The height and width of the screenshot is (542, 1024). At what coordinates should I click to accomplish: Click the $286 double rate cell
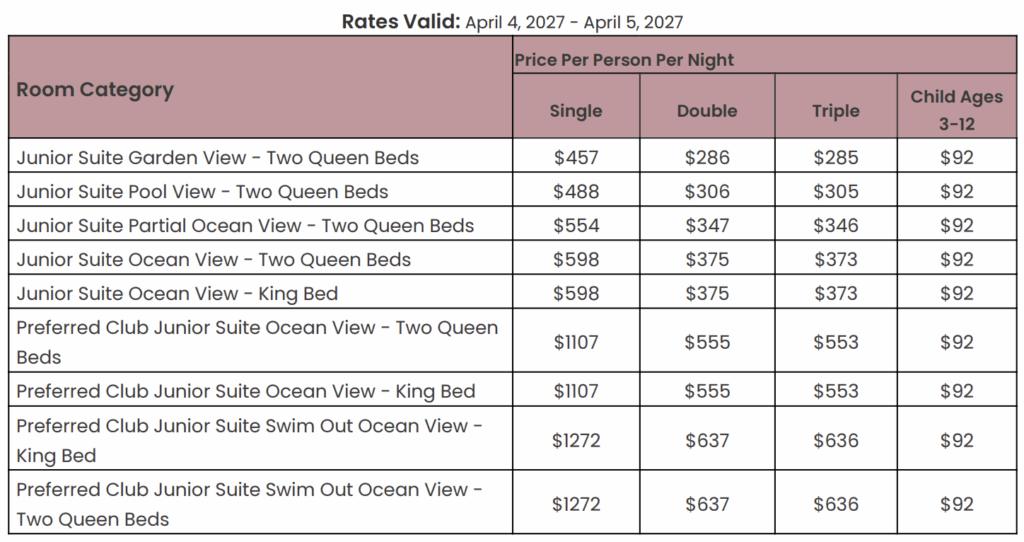tap(707, 157)
